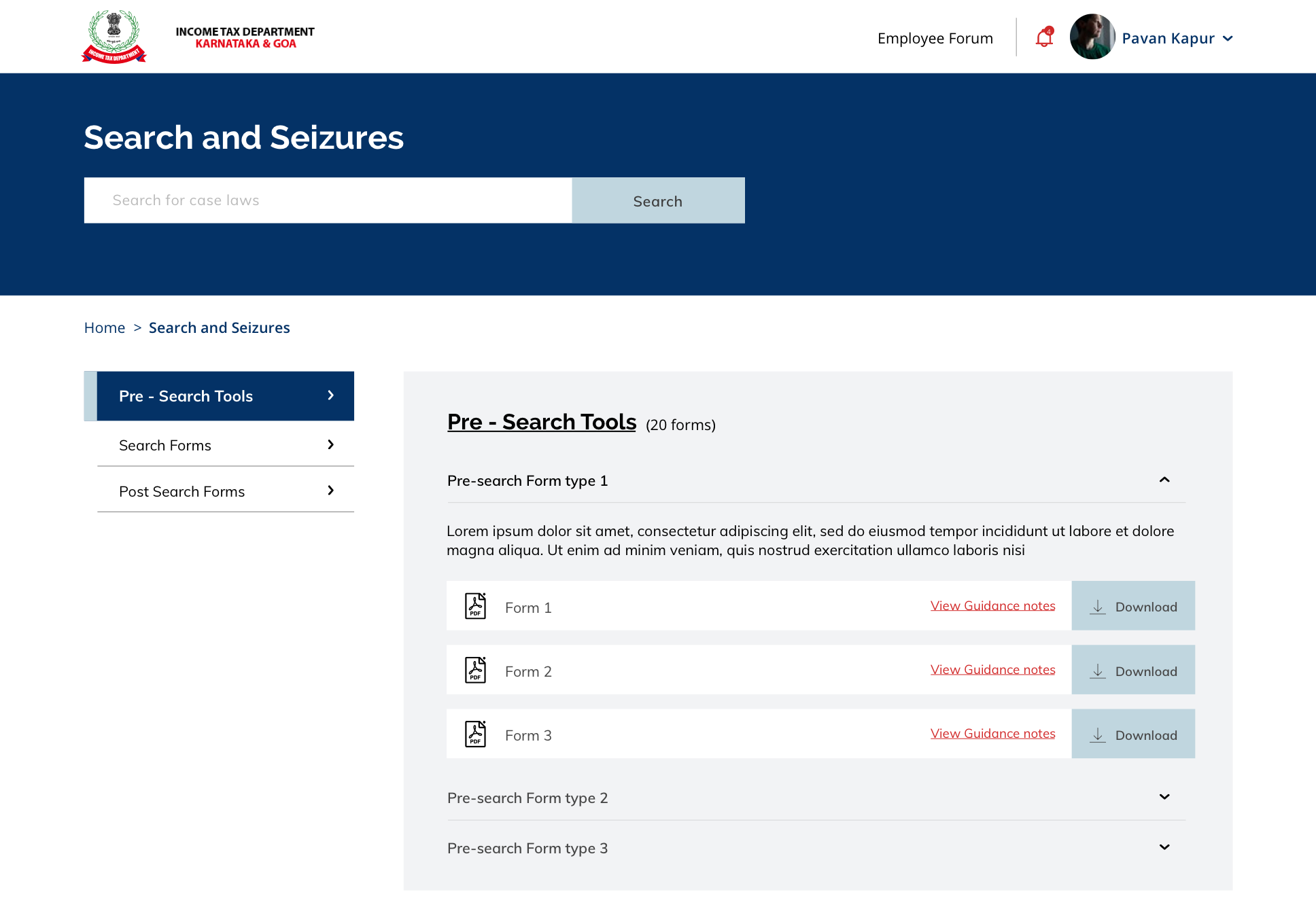Viewport: 1316px width, 924px height.
Task: Click the download arrow icon for Form 1
Action: 1098,607
